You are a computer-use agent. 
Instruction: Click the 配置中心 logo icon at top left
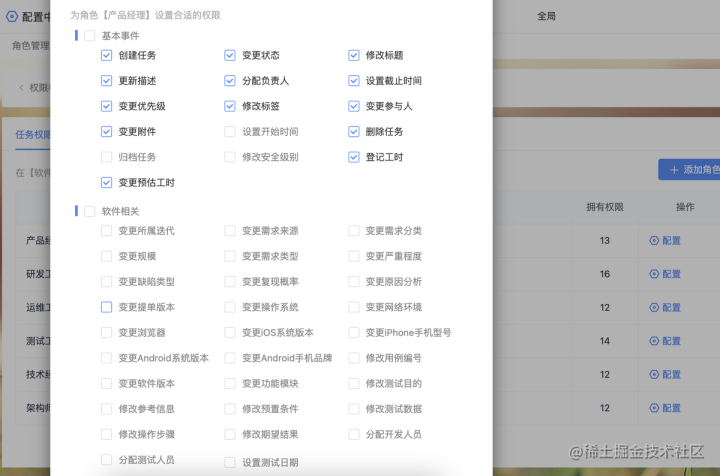(12, 17)
